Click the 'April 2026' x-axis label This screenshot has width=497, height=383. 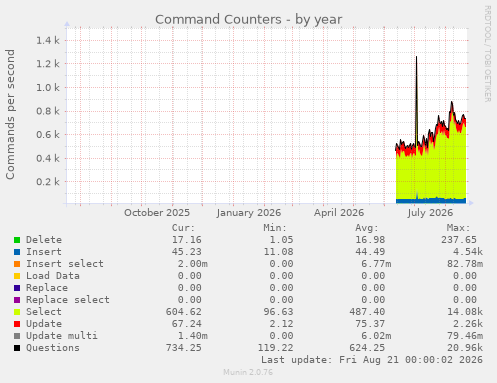click(x=339, y=213)
